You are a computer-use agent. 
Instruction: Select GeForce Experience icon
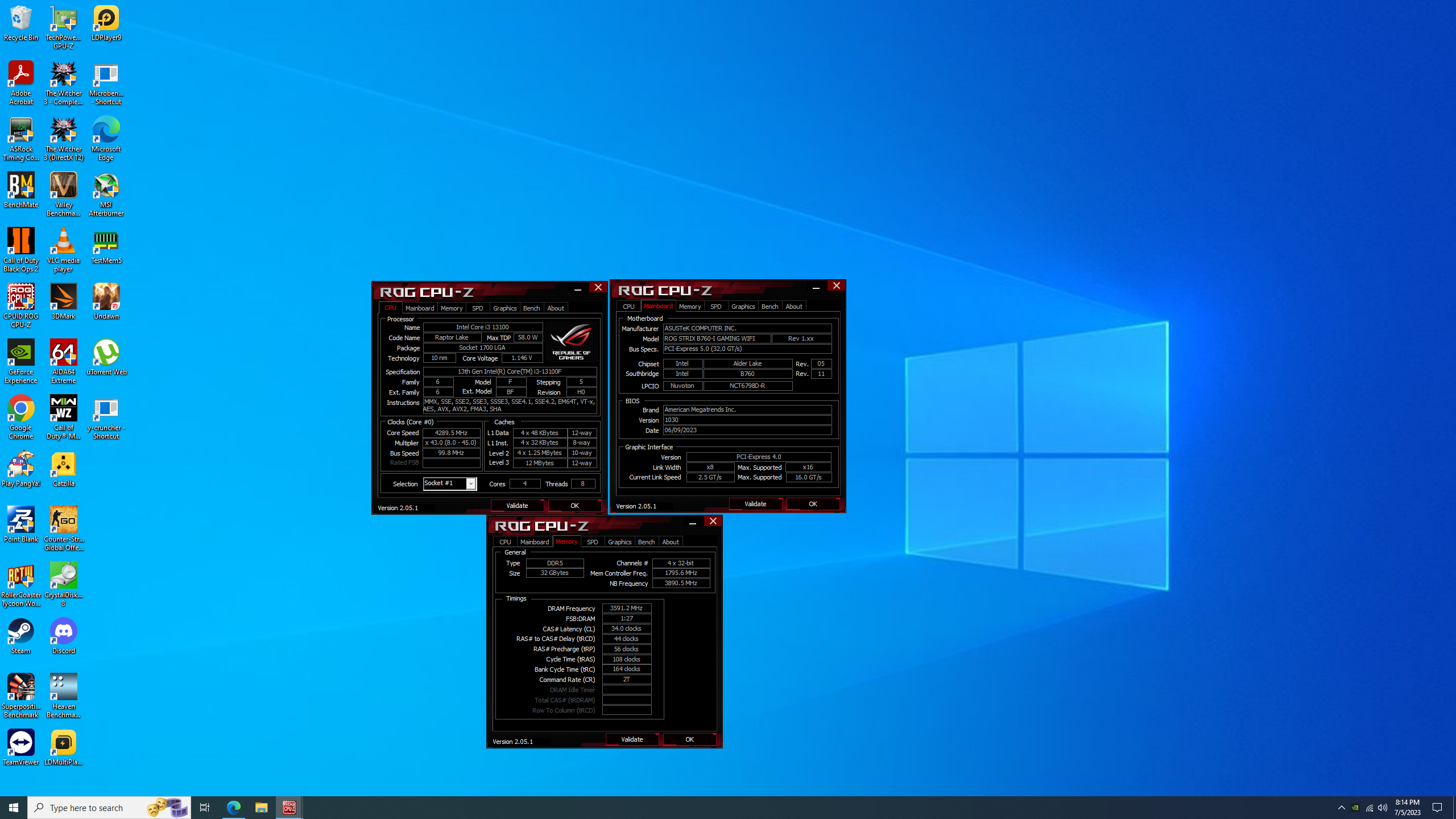coord(21,362)
